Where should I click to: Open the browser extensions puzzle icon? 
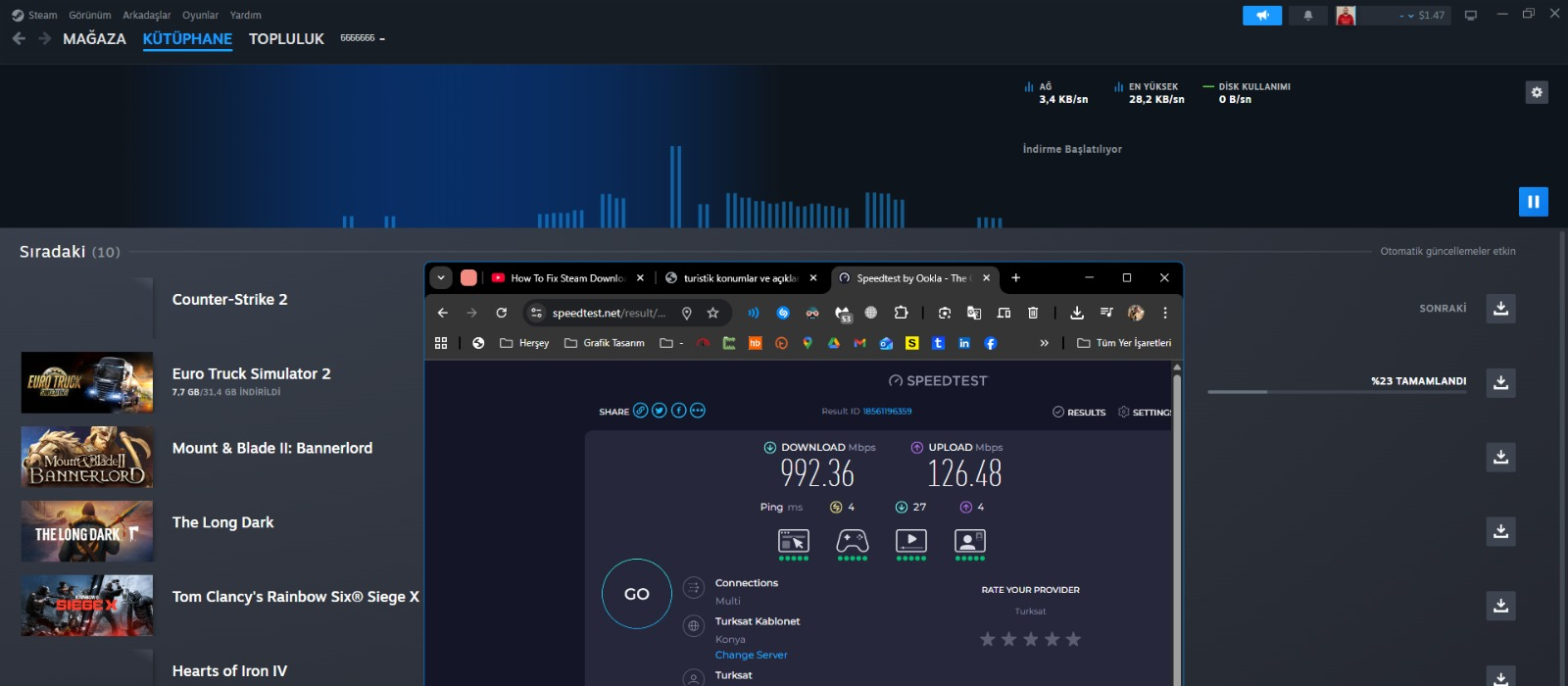point(901,313)
